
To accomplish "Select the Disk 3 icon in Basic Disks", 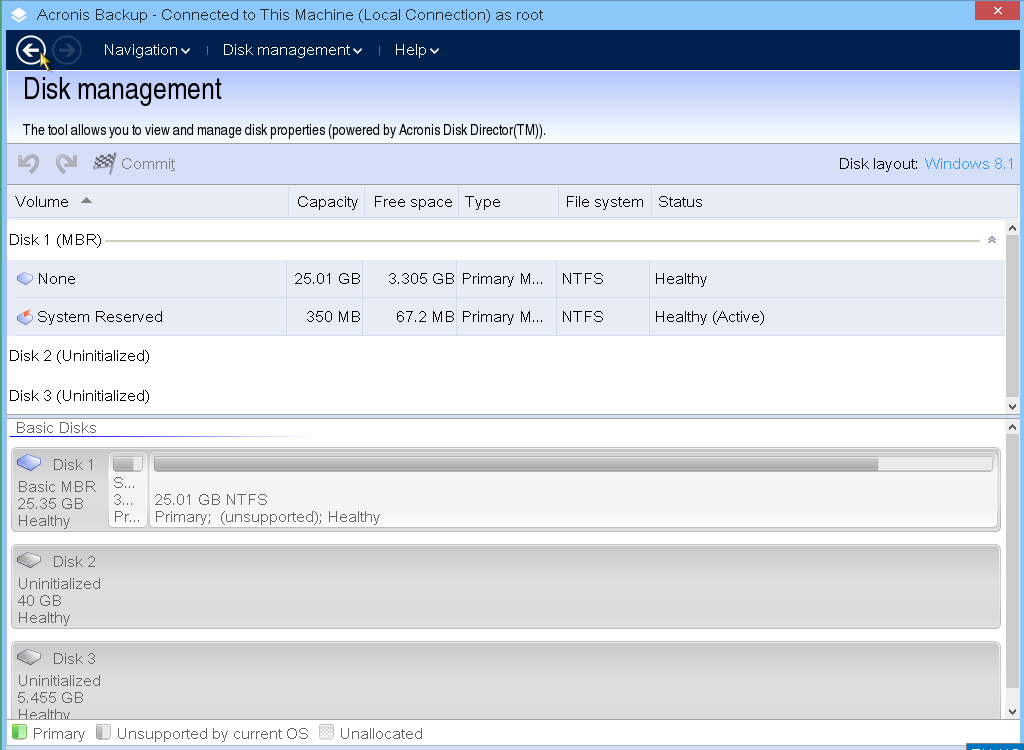I will 29,657.
